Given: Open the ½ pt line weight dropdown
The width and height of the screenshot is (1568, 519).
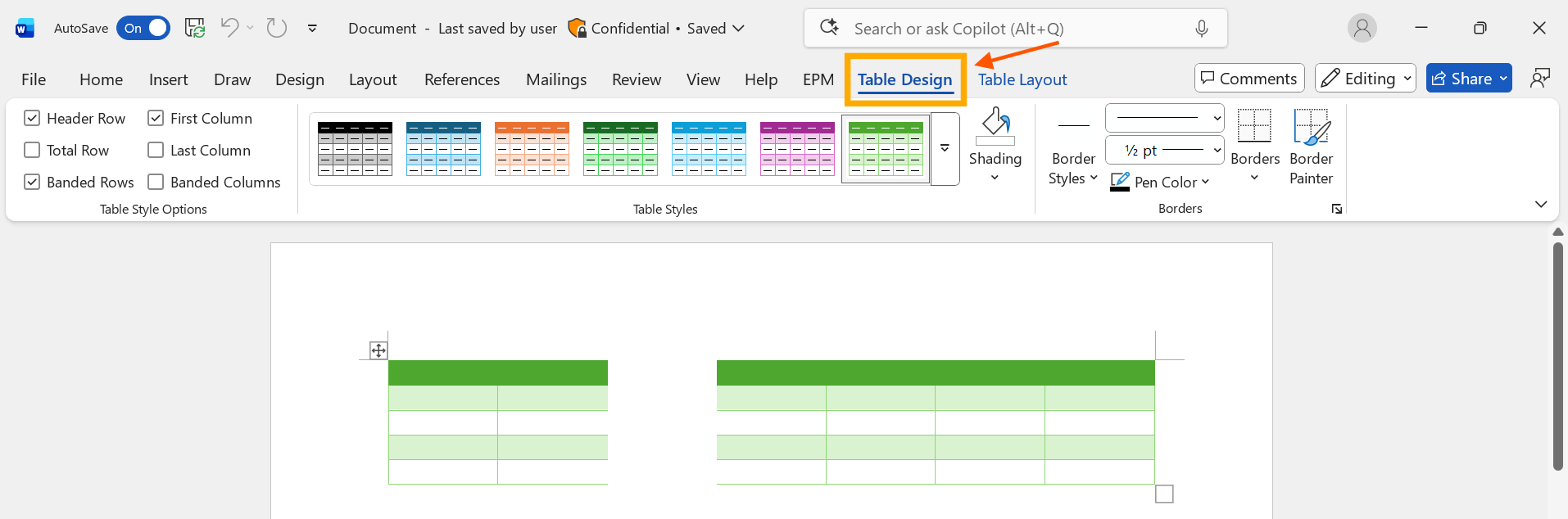Looking at the screenshot, I should pos(1164,150).
